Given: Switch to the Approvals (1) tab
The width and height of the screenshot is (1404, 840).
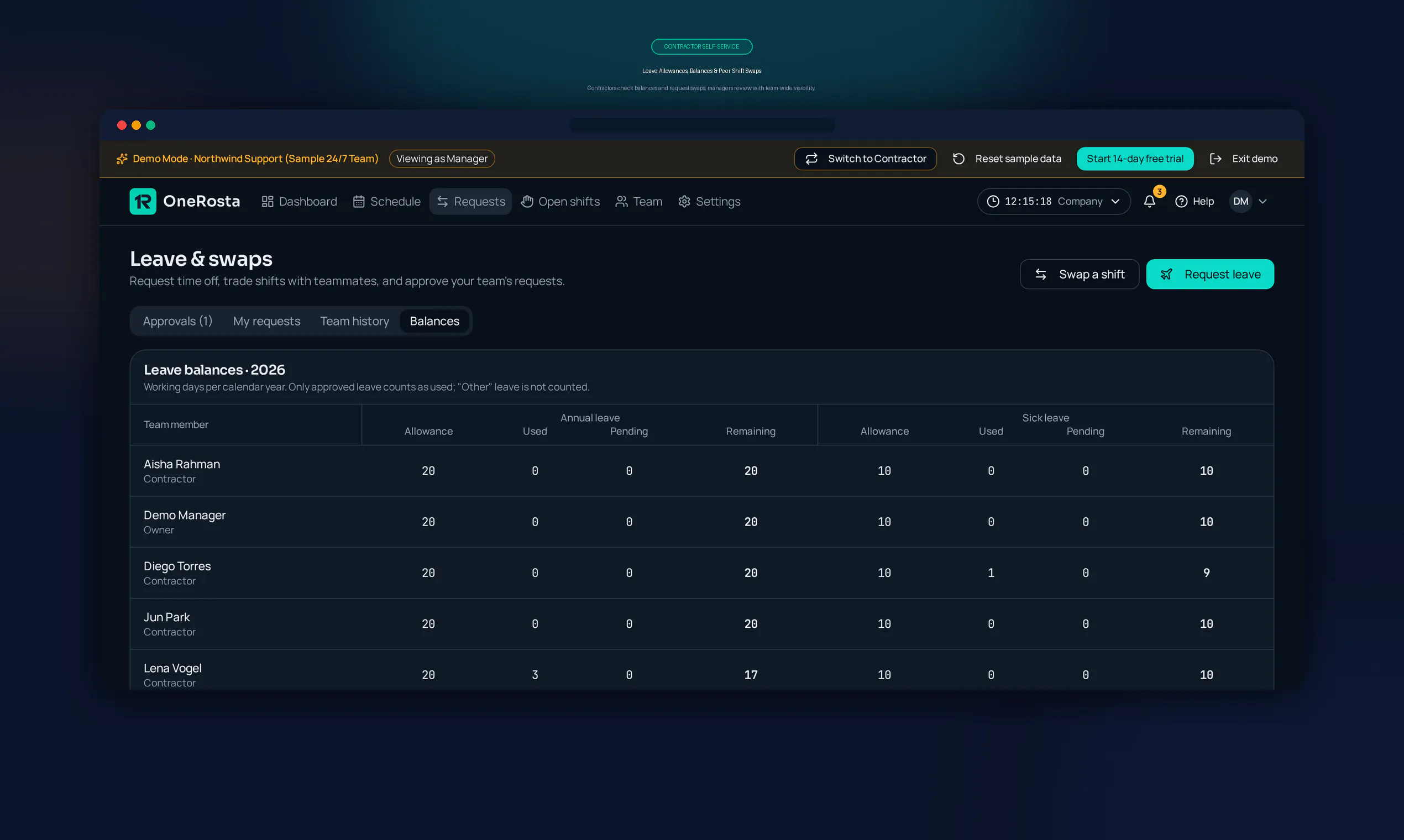Looking at the screenshot, I should click(177, 321).
